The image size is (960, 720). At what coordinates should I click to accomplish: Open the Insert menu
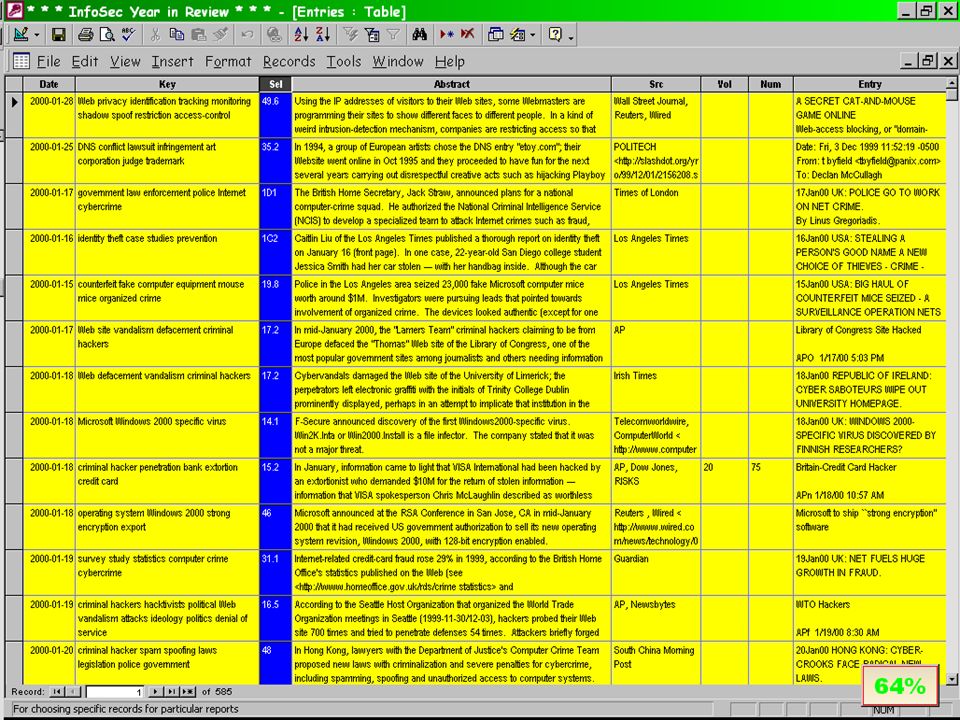tap(173, 61)
